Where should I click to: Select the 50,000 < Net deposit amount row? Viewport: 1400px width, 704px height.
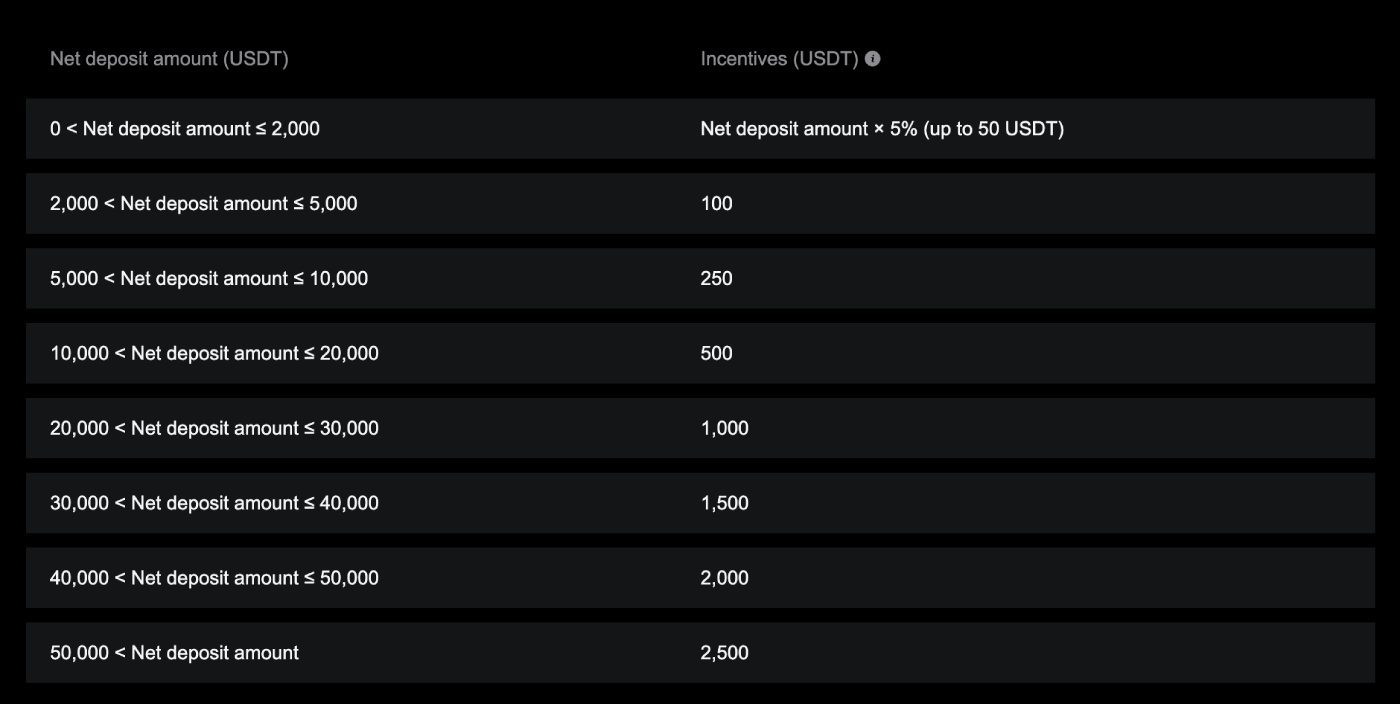tap(174, 654)
